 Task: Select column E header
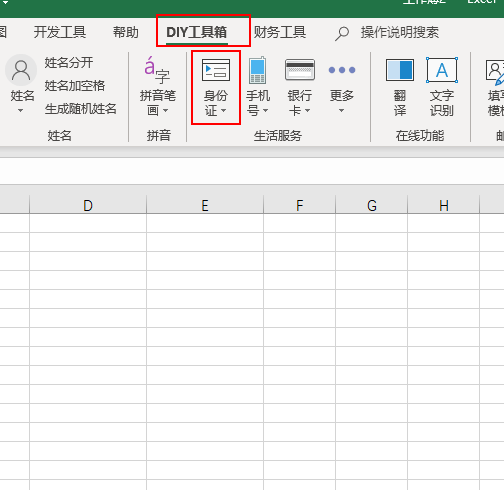point(205,205)
